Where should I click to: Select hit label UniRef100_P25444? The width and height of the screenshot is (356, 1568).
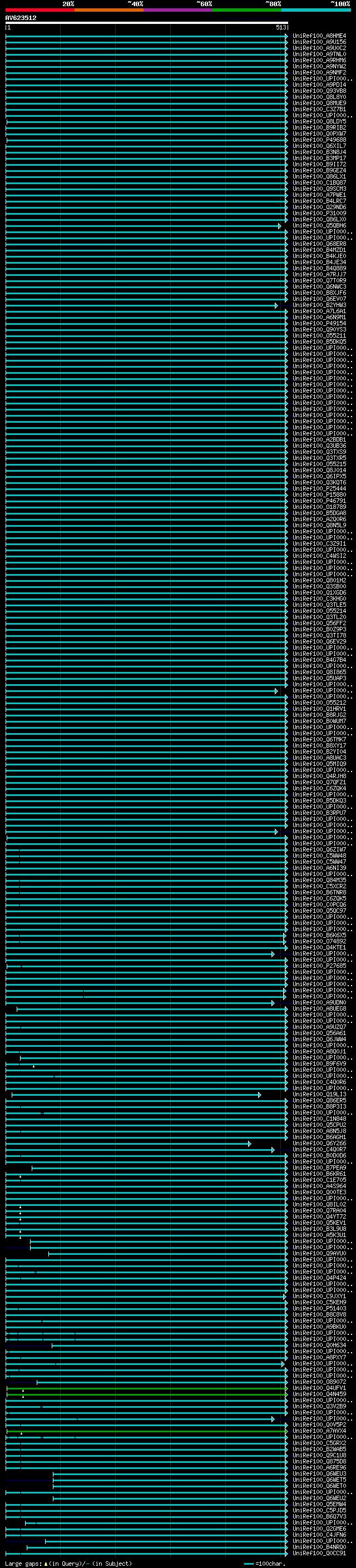coord(319,489)
